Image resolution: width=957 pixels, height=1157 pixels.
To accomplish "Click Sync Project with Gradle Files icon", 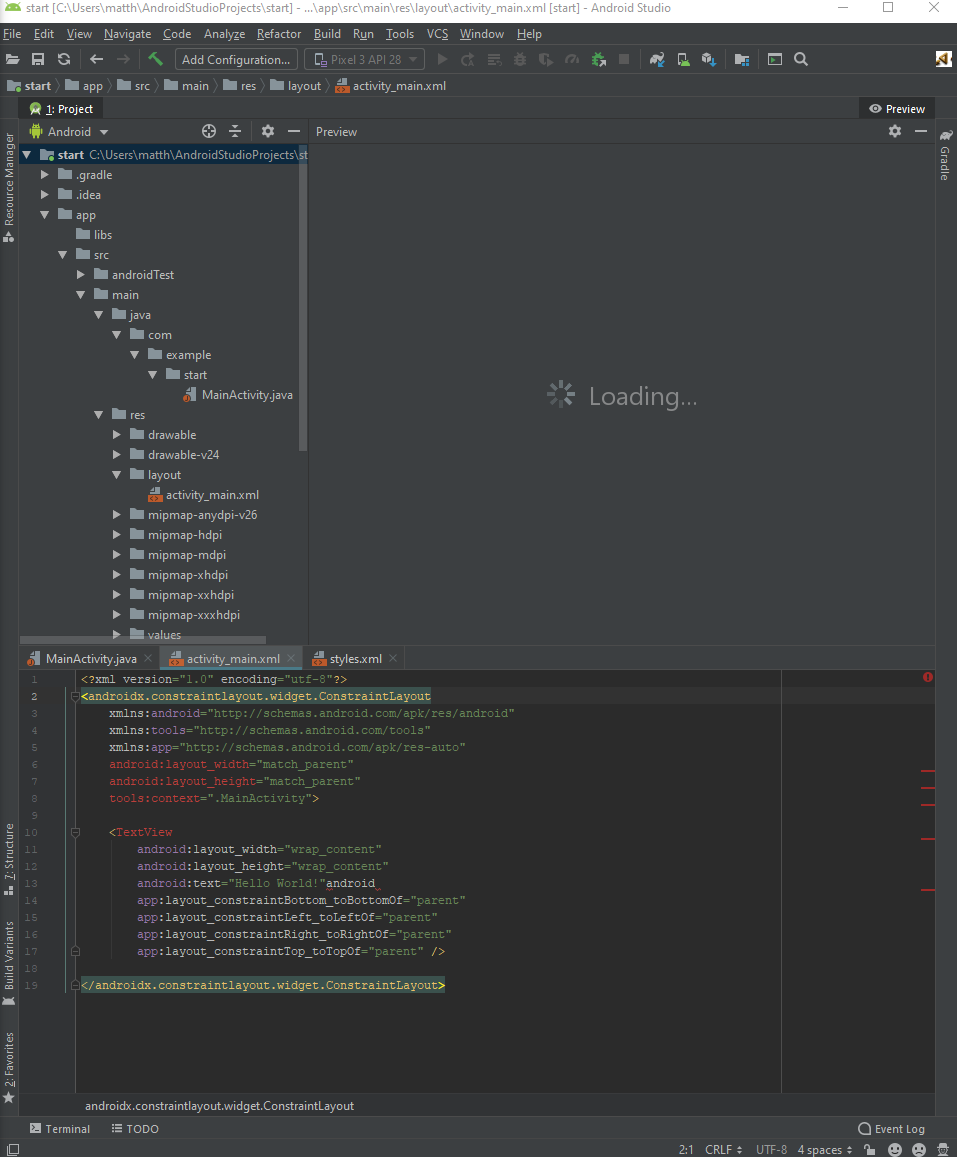I will pos(656,60).
